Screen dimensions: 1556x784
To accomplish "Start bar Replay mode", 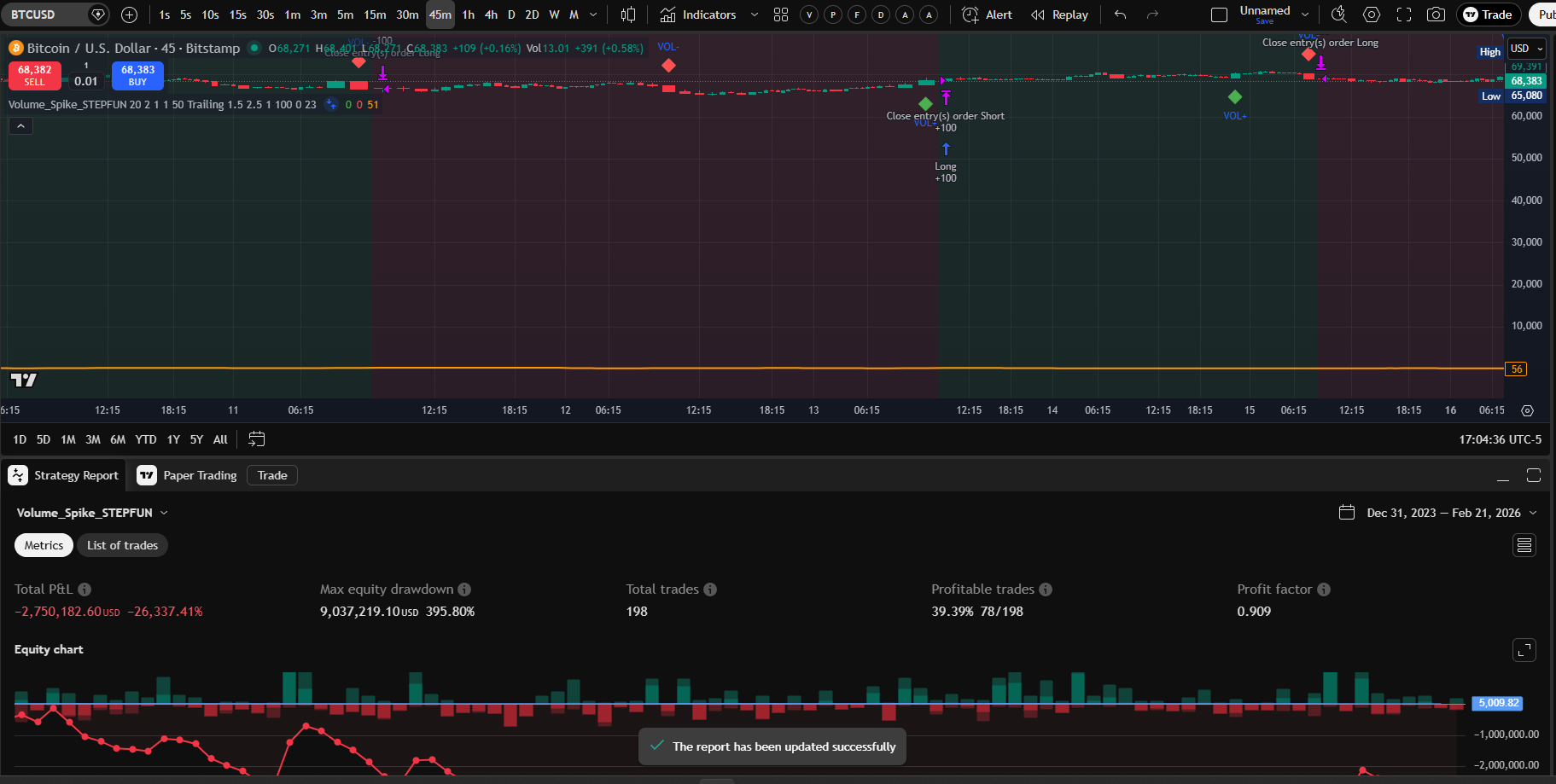I will click(x=1058, y=15).
